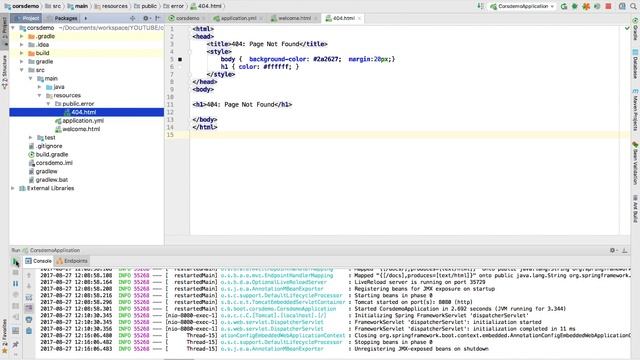This screenshot has height=360, width=640.
Task: Switch to the Project view tab
Action: pos(27,18)
